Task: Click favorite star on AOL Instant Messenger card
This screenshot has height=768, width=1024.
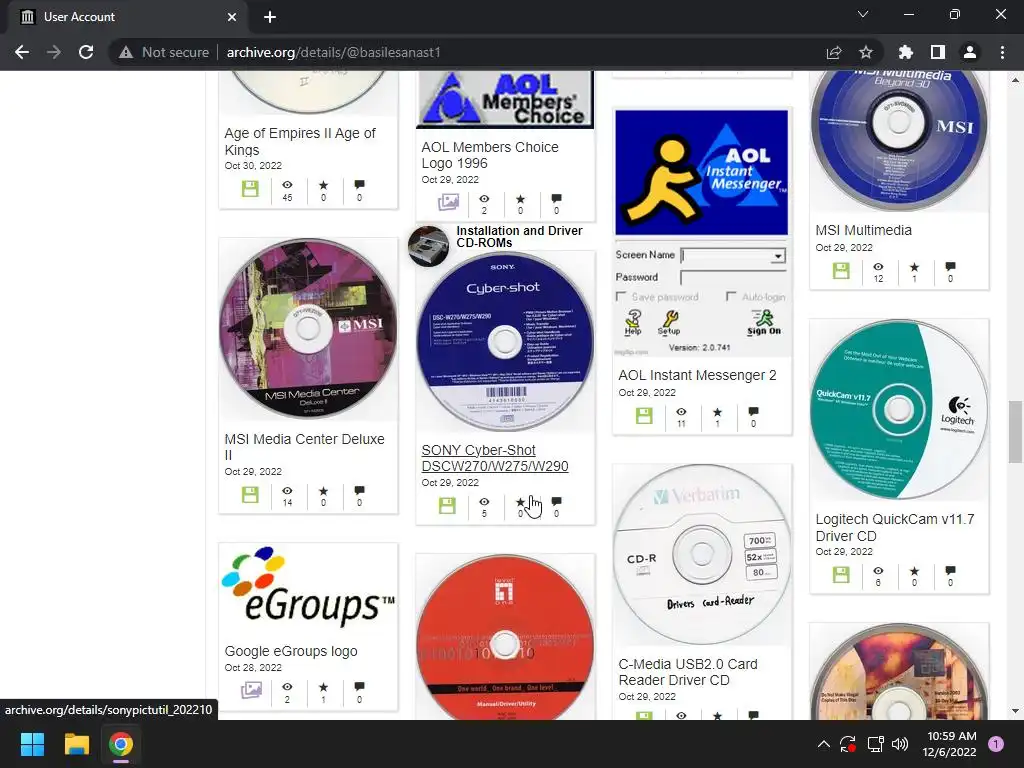Action: coord(717,412)
